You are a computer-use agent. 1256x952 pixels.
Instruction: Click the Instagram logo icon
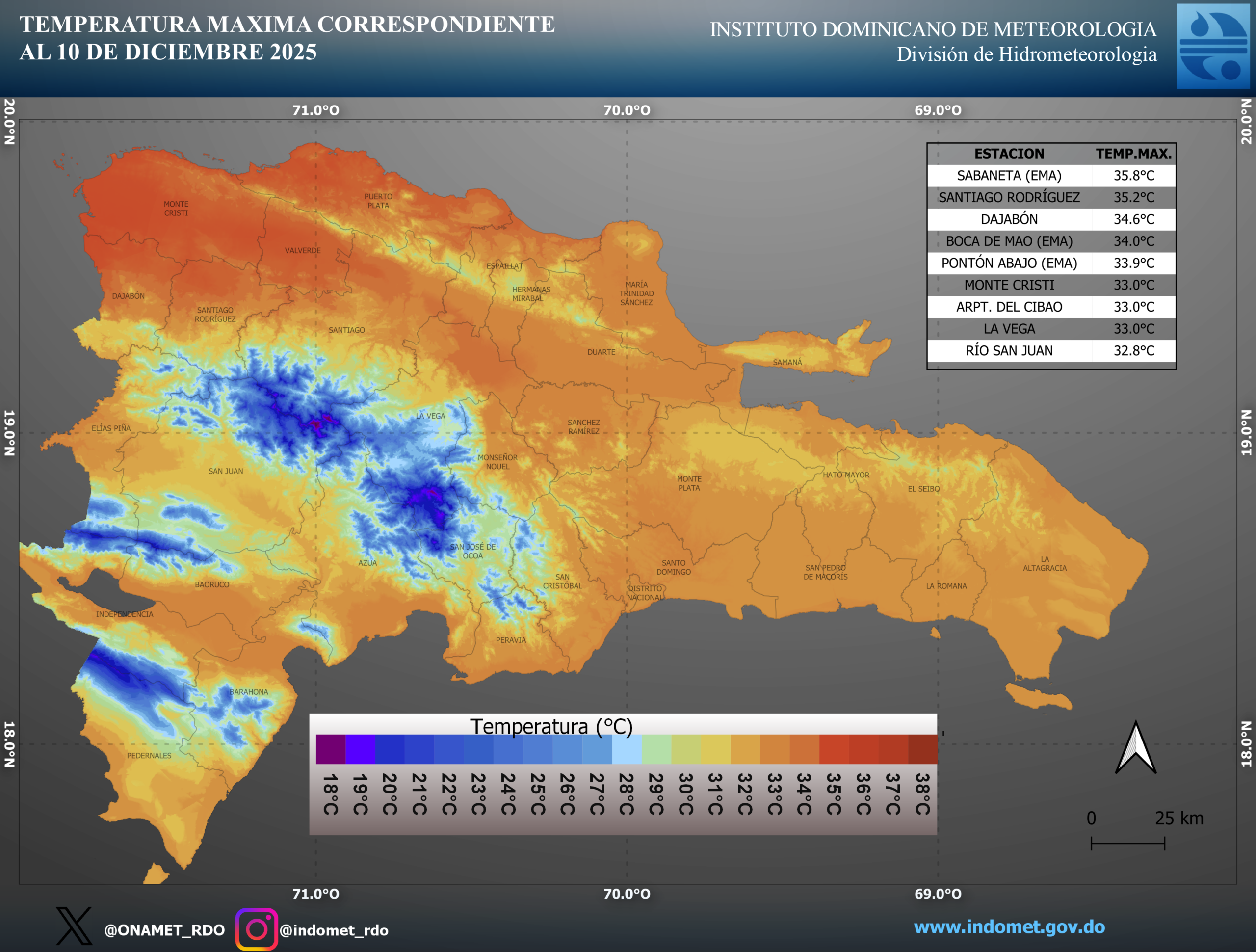[256, 929]
